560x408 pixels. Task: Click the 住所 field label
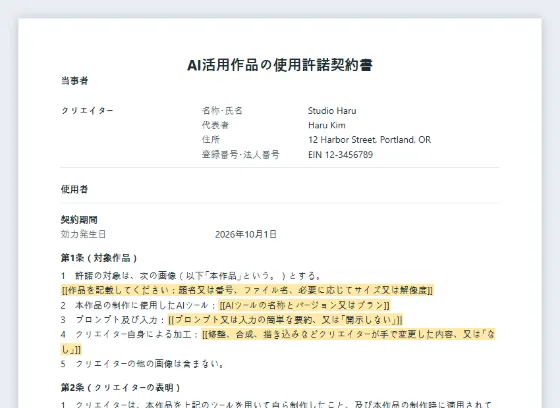coord(211,140)
